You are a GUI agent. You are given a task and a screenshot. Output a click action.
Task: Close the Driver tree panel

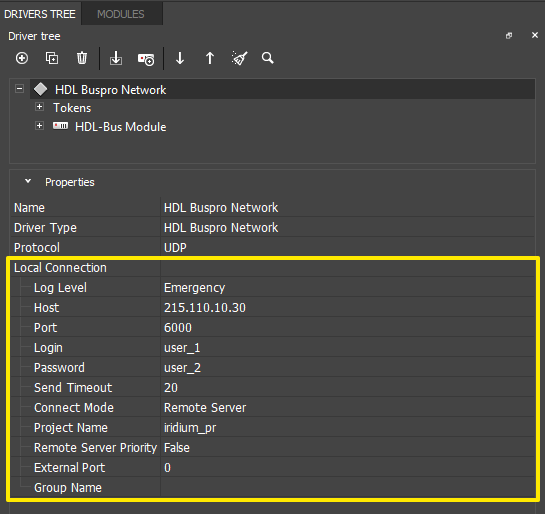(535, 35)
